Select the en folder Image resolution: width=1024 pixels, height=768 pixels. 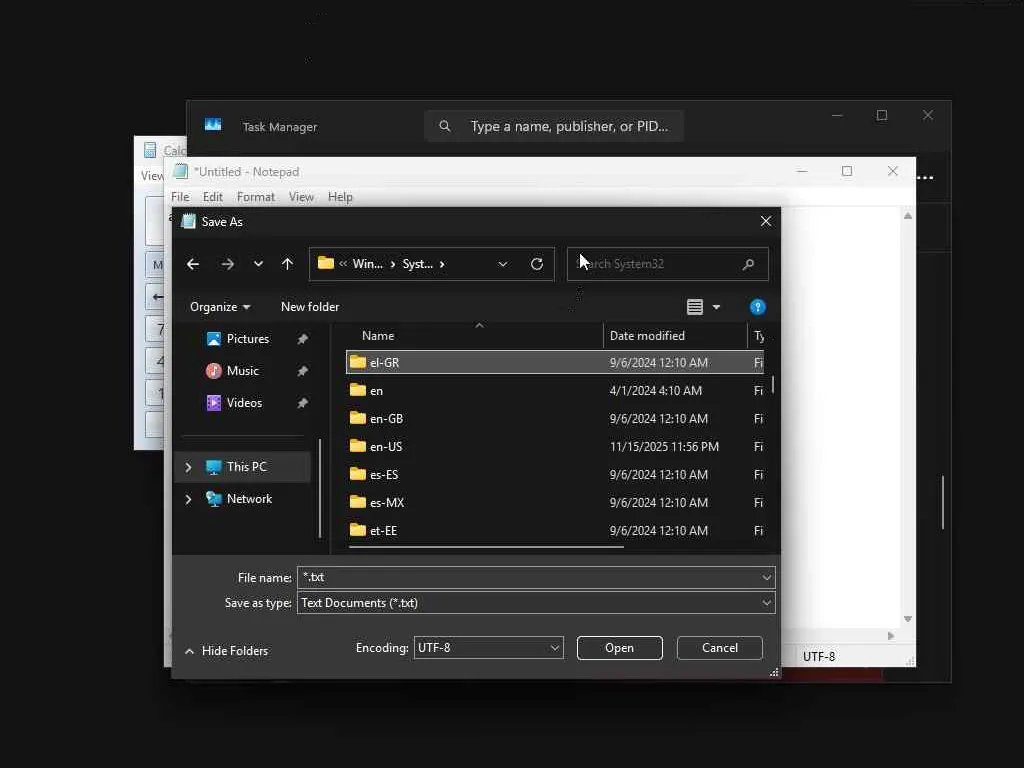point(554,391)
